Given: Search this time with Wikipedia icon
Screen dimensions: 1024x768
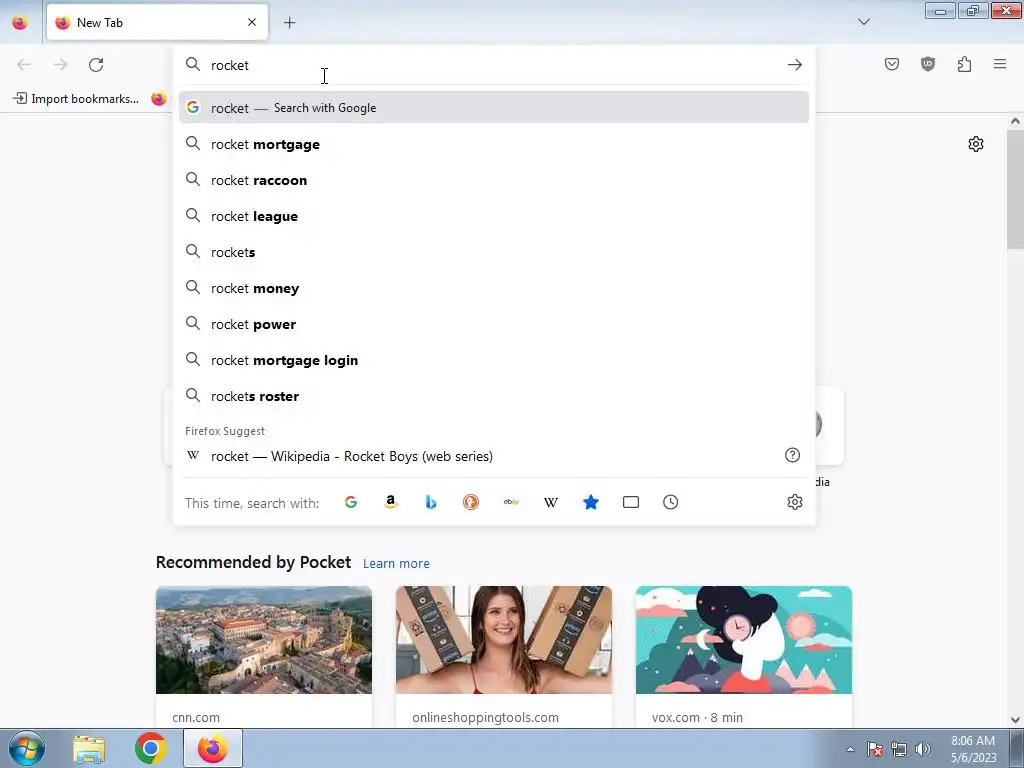Looking at the screenshot, I should coord(551,502).
